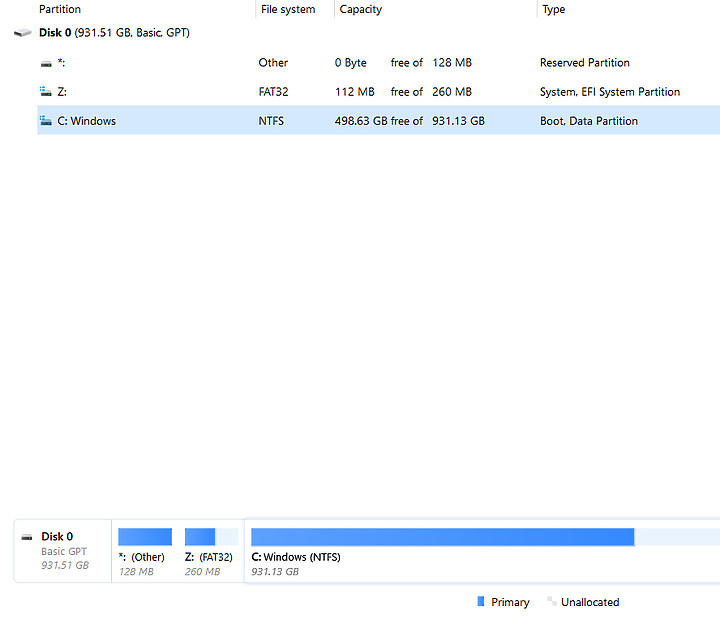Sort by the Capacity column header
This screenshot has height=619, width=720.
point(360,9)
